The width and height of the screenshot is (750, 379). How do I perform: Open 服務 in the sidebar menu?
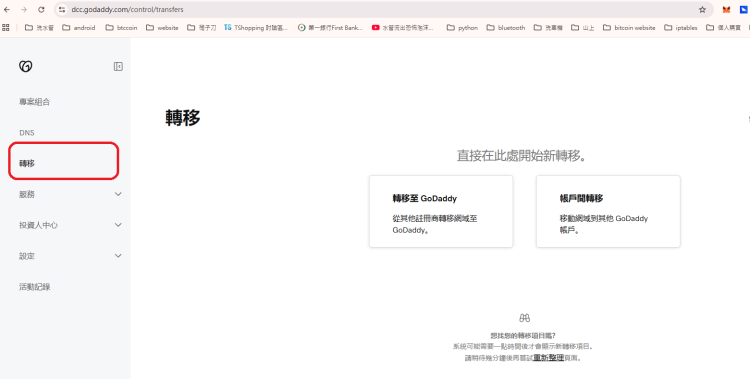pyautogui.click(x=27, y=194)
